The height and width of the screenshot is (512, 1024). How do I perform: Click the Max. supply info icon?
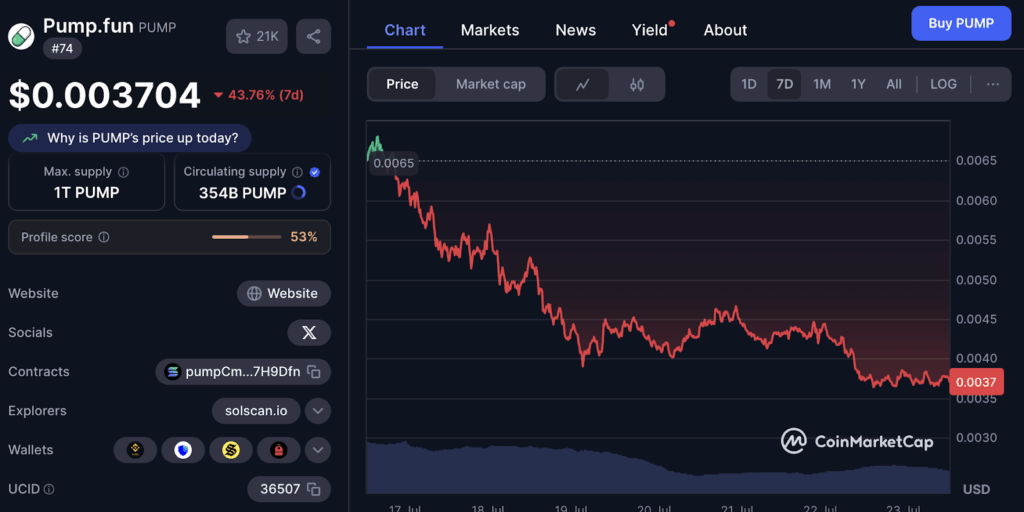click(123, 172)
